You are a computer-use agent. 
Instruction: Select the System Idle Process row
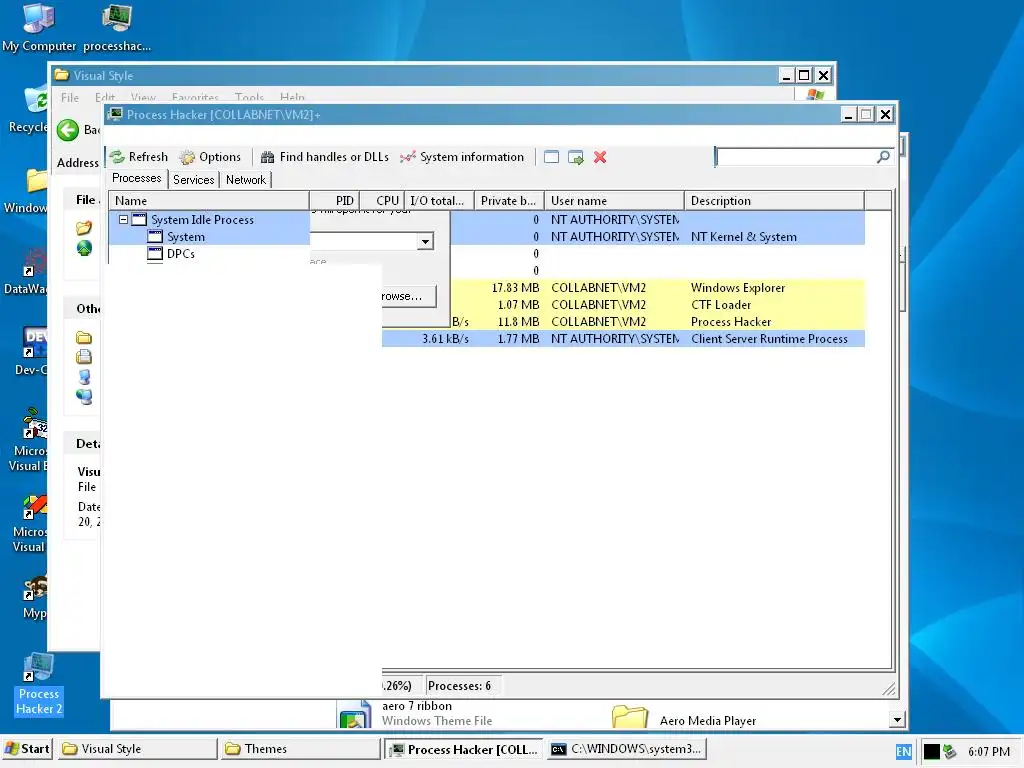tap(487, 219)
